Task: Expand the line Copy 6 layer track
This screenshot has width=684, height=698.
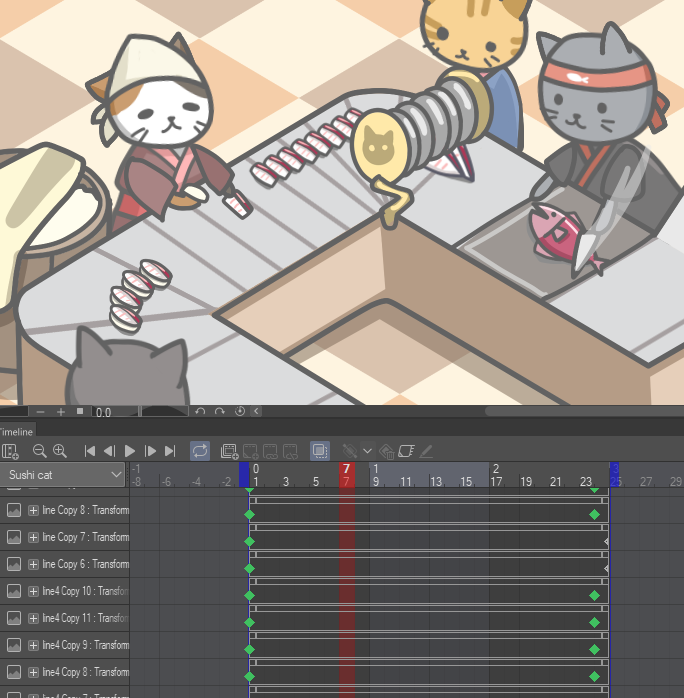Action: point(33,564)
